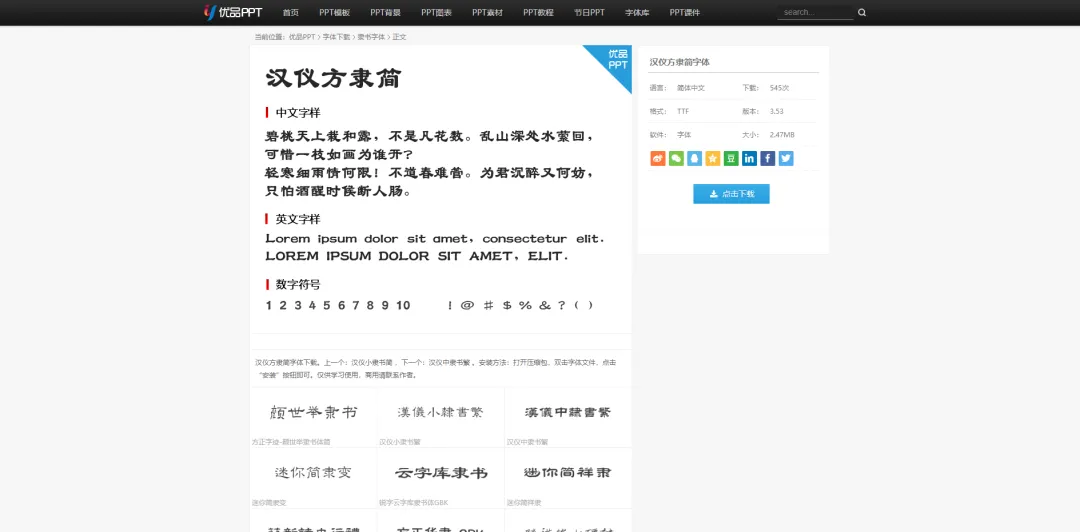
Task: Click the search magnifier icon
Action: (862, 12)
